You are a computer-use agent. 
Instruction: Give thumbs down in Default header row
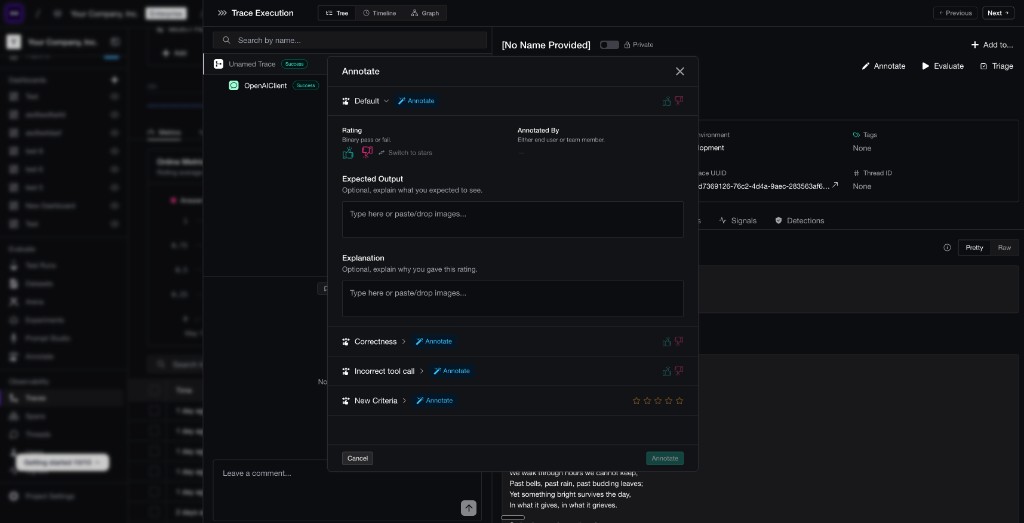point(679,101)
